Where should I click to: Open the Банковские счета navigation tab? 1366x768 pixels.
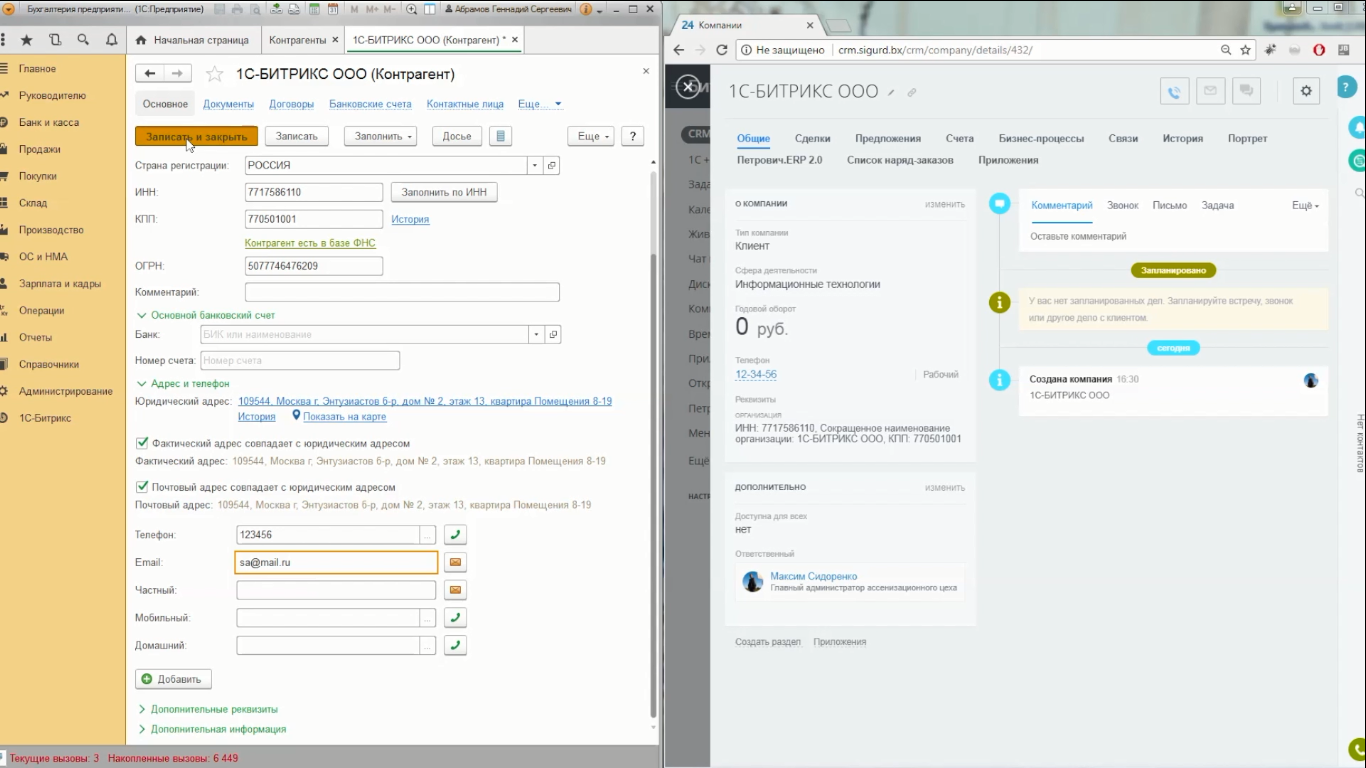click(370, 104)
